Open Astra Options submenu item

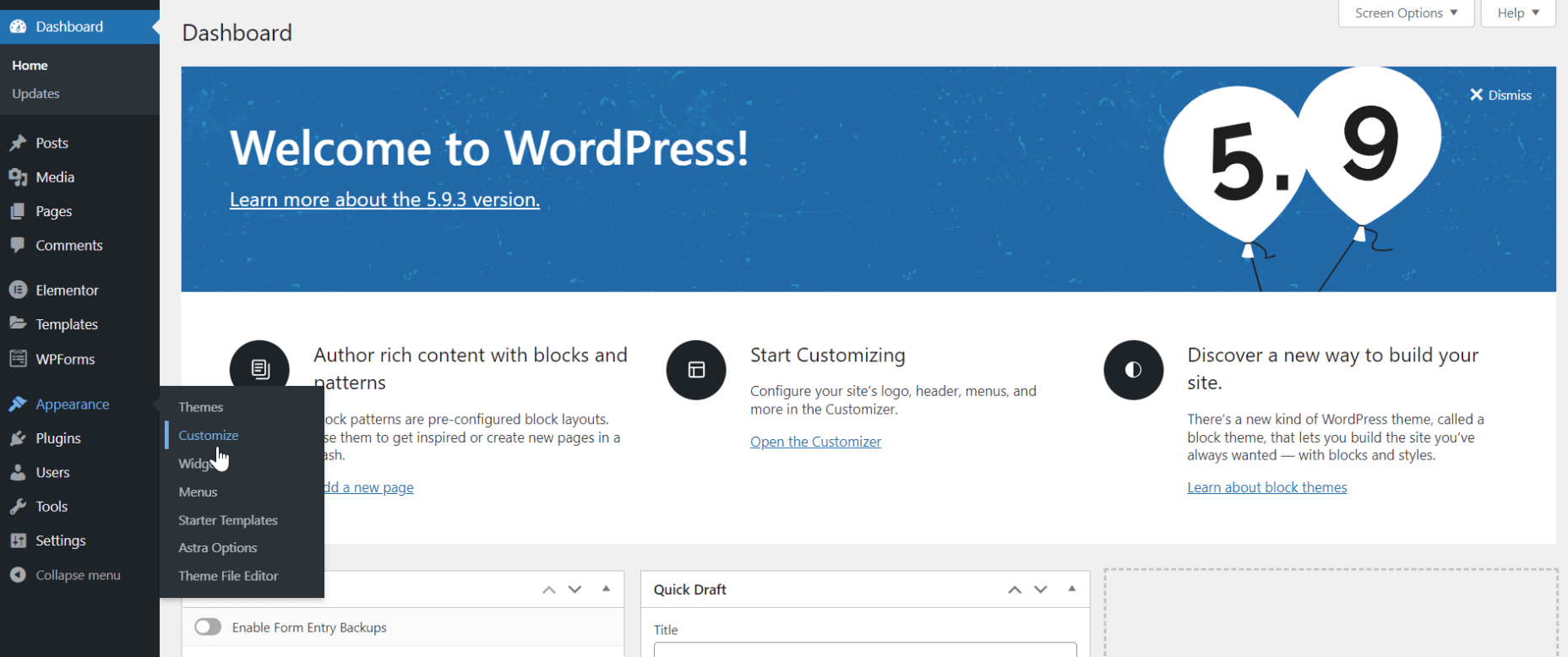[x=218, y=548]
